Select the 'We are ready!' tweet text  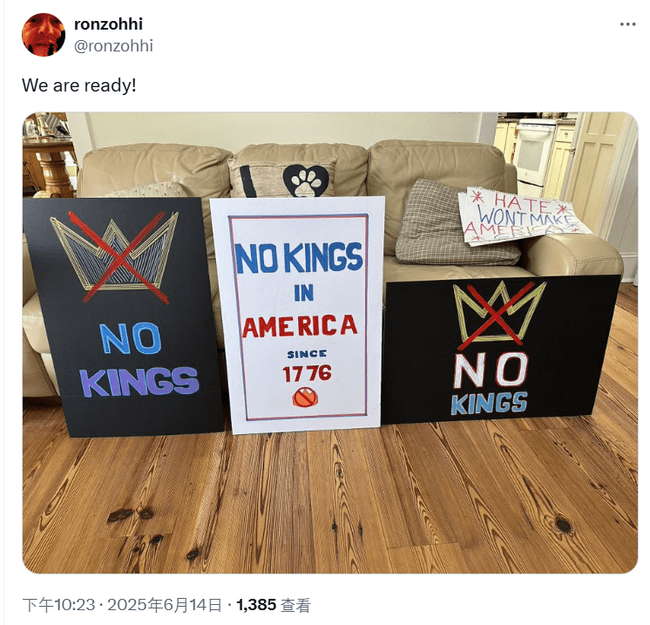(79, 86)
